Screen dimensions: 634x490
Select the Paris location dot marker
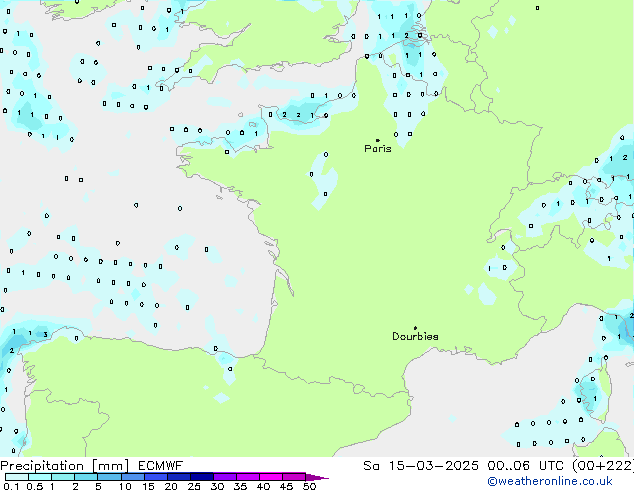click(378, 140)
